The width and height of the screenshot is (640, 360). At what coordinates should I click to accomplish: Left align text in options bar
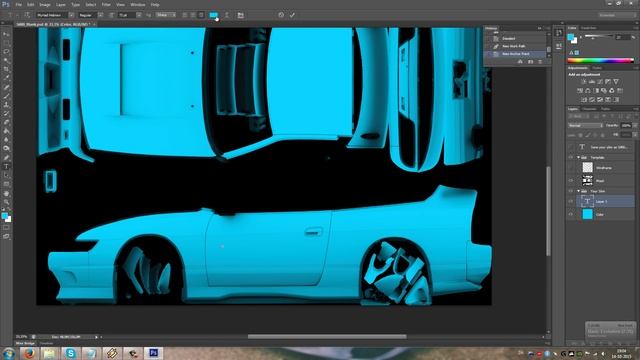pyautogui.click(x=185, y=15)
